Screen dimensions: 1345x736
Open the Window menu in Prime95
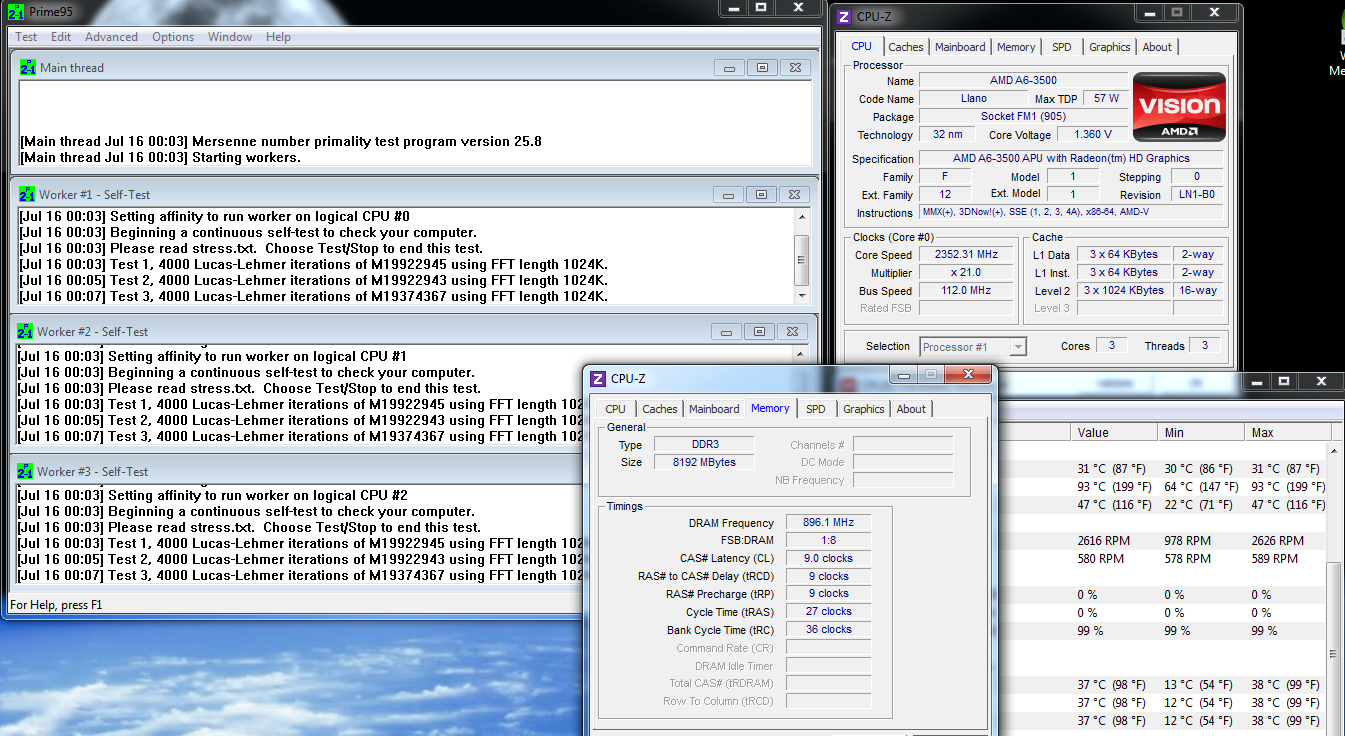click(230, 37)
